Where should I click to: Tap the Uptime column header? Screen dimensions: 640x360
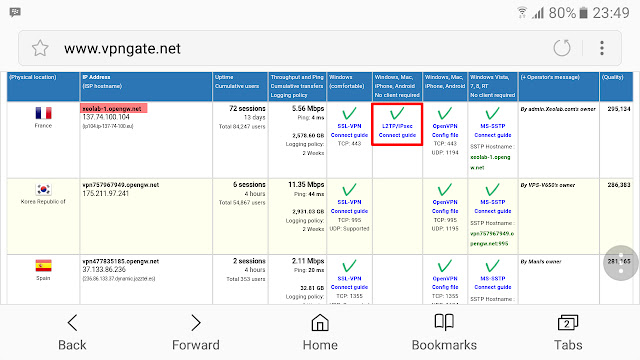[240, 86]
